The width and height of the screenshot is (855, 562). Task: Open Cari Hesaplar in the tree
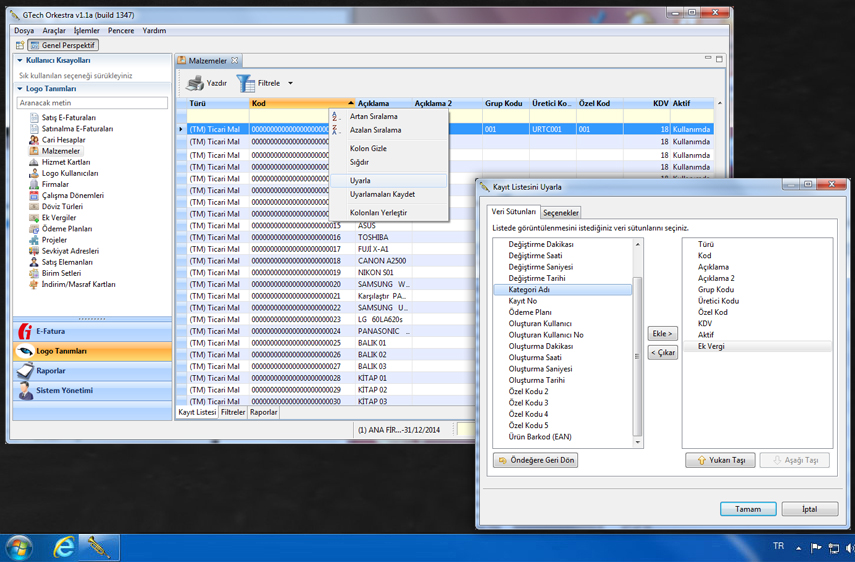(63, 140)
